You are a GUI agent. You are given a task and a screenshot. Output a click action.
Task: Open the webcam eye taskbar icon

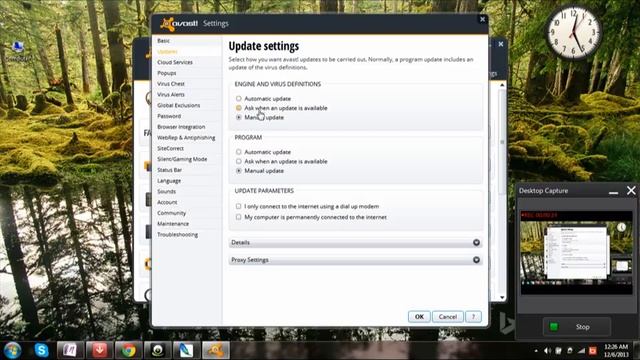click(x=158, y=350)
